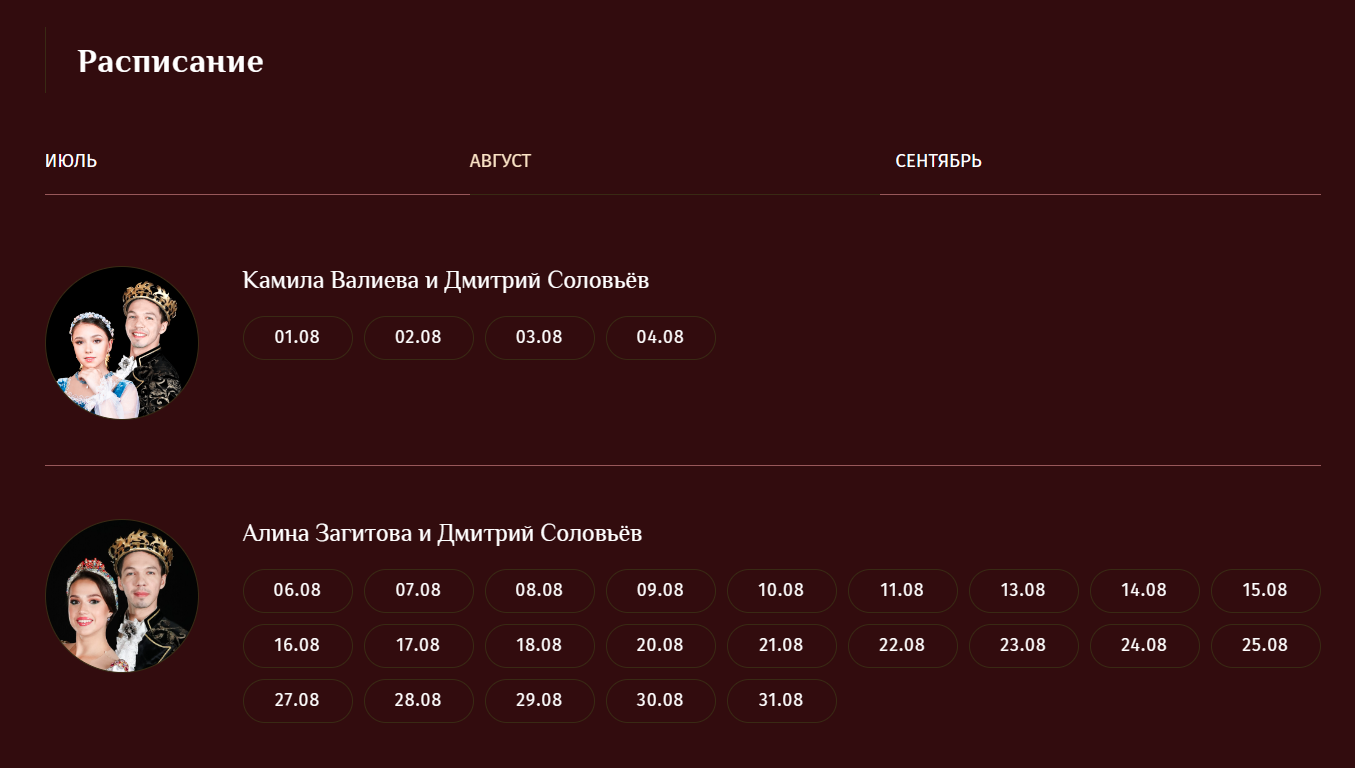Switch to the ИЮЛЬ month tab
This screenshot has height=768, width=1355.
[x=71, y=161]
